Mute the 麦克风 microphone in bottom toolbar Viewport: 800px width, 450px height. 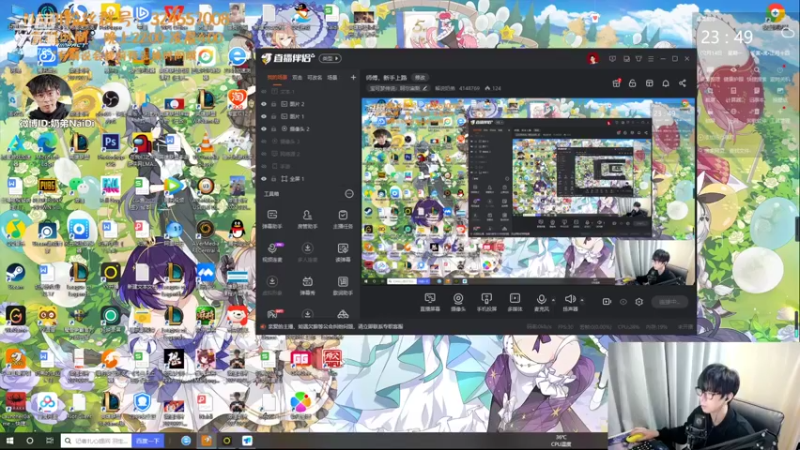541,302
